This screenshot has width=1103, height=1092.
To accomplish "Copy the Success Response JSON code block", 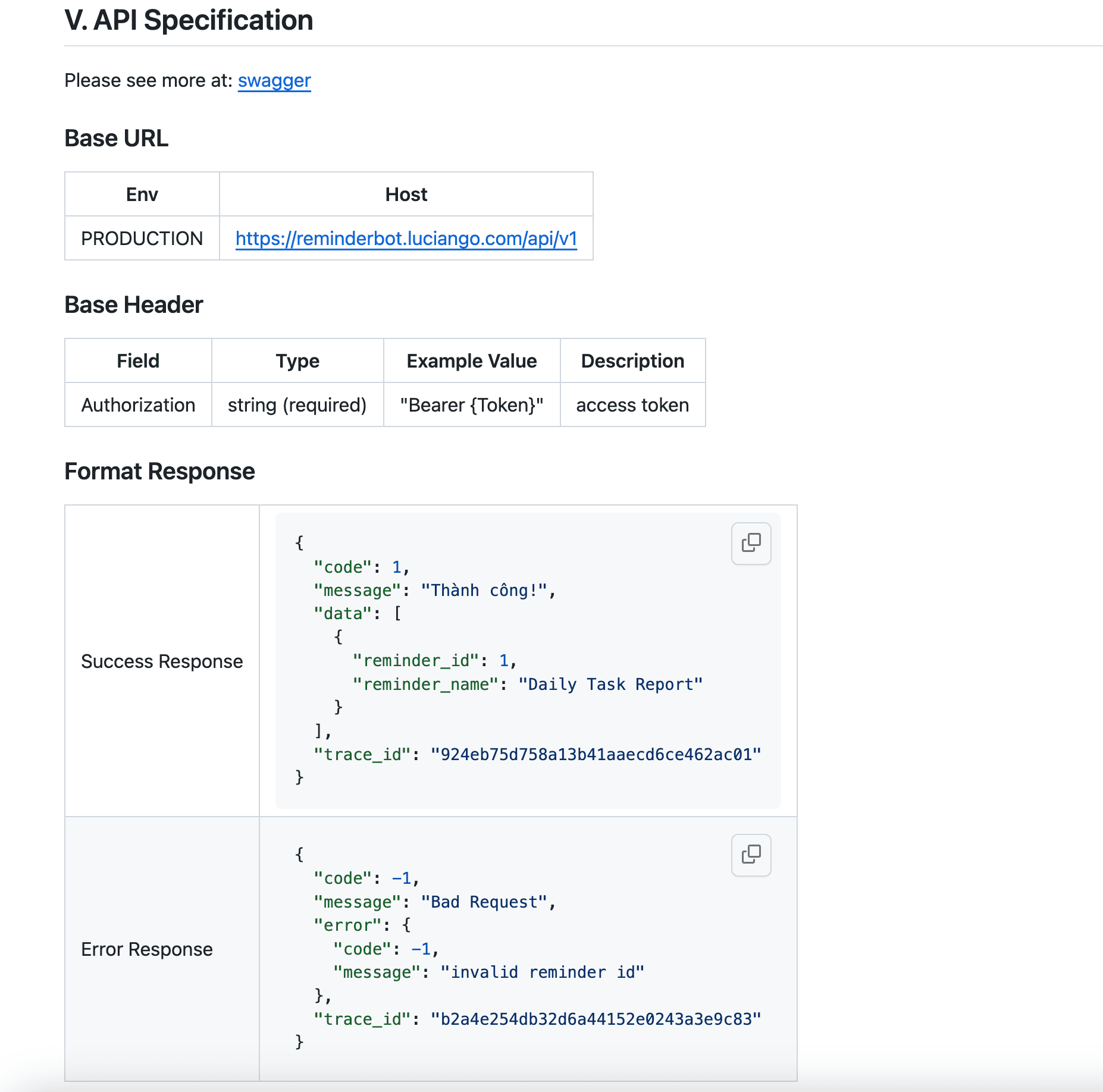I will pos(751,543).
